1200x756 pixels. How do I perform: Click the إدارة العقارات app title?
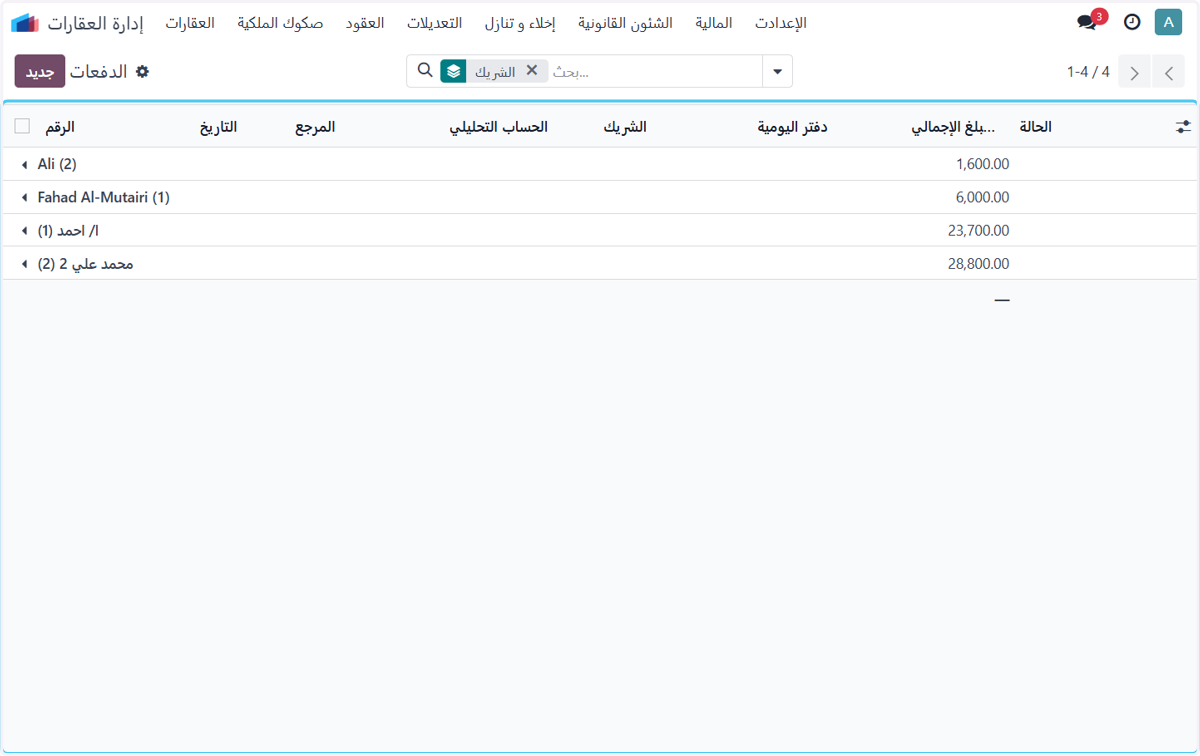click(96, 23)
